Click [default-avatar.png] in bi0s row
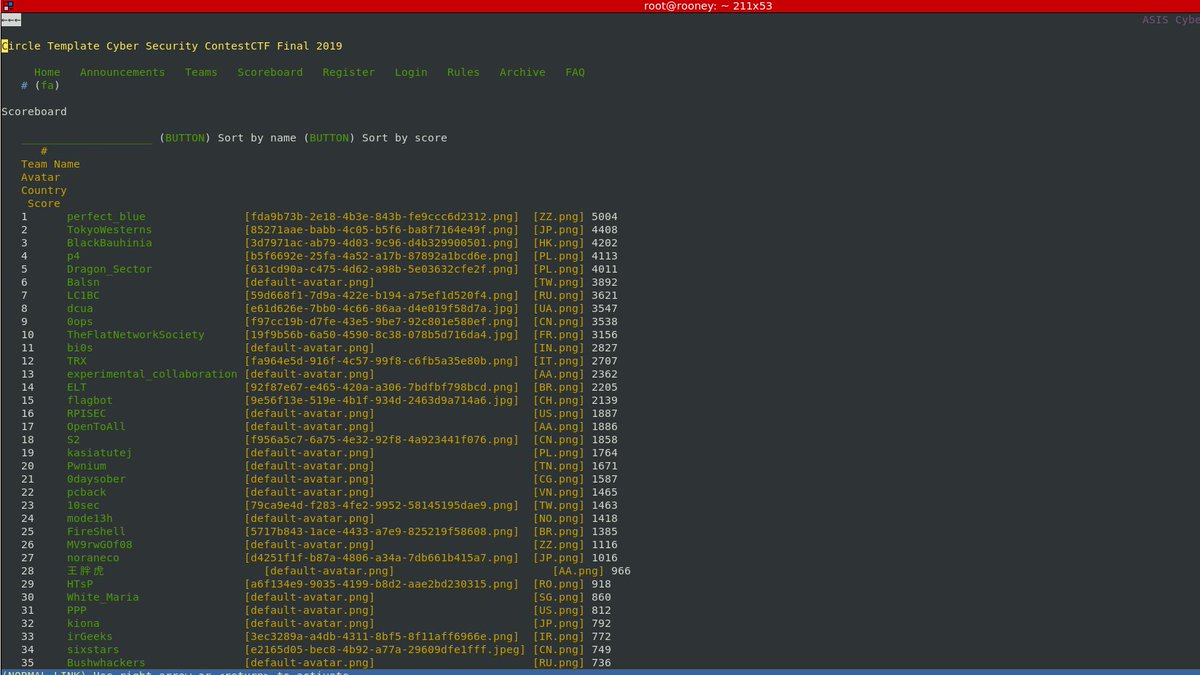The image size is (1200, 675). click(310, 348)
